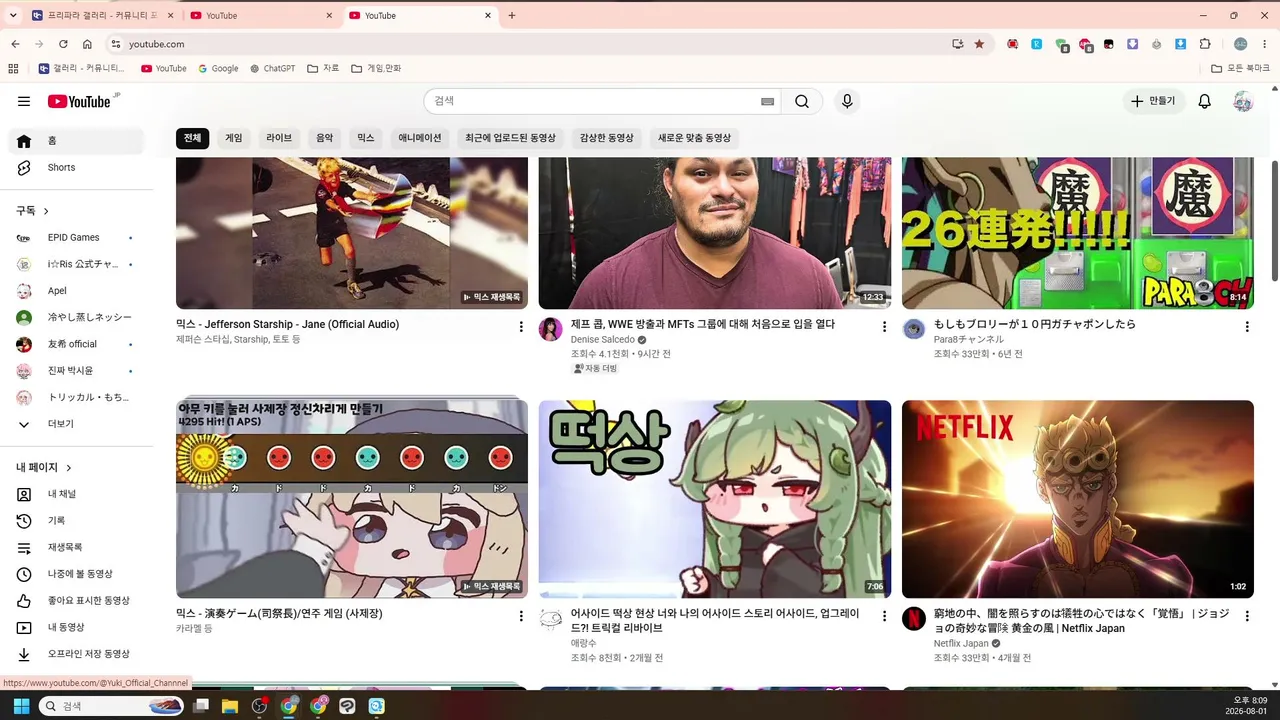
Task: Open the Google bookmark
Action: [218, 69]
